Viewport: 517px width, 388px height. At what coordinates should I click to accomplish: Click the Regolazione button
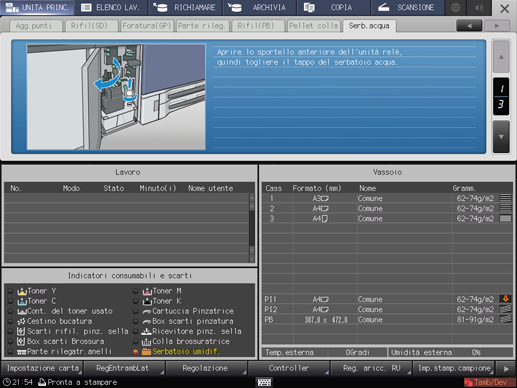205,368
